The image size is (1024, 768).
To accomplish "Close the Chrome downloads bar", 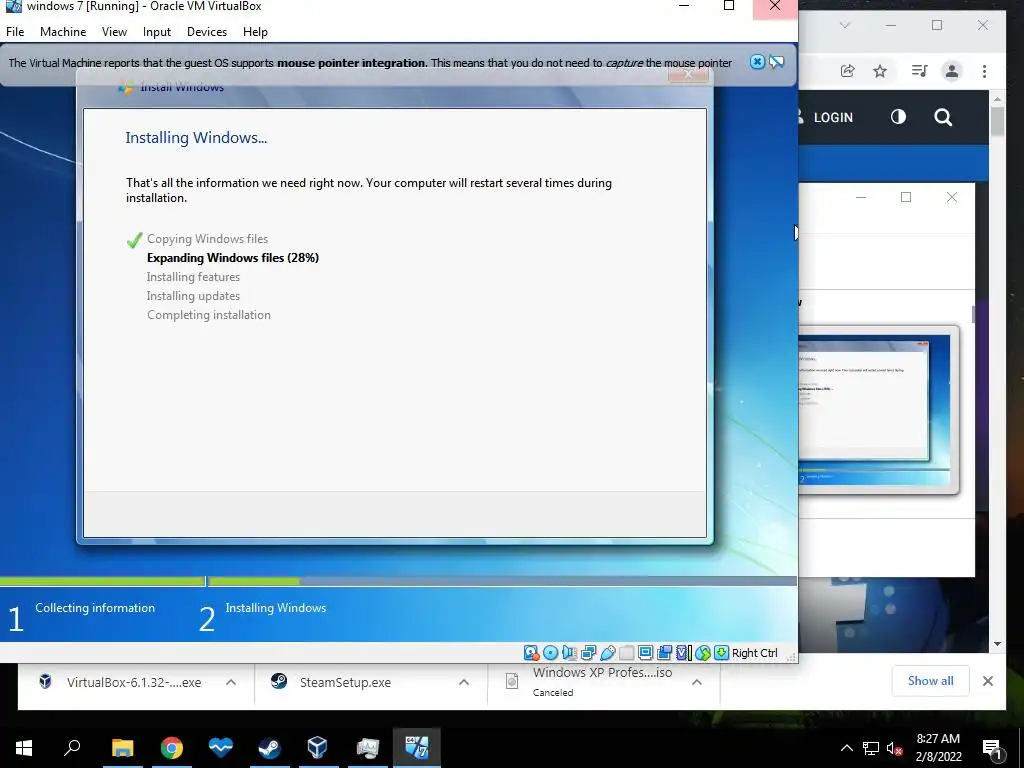I will click(987, 681).
